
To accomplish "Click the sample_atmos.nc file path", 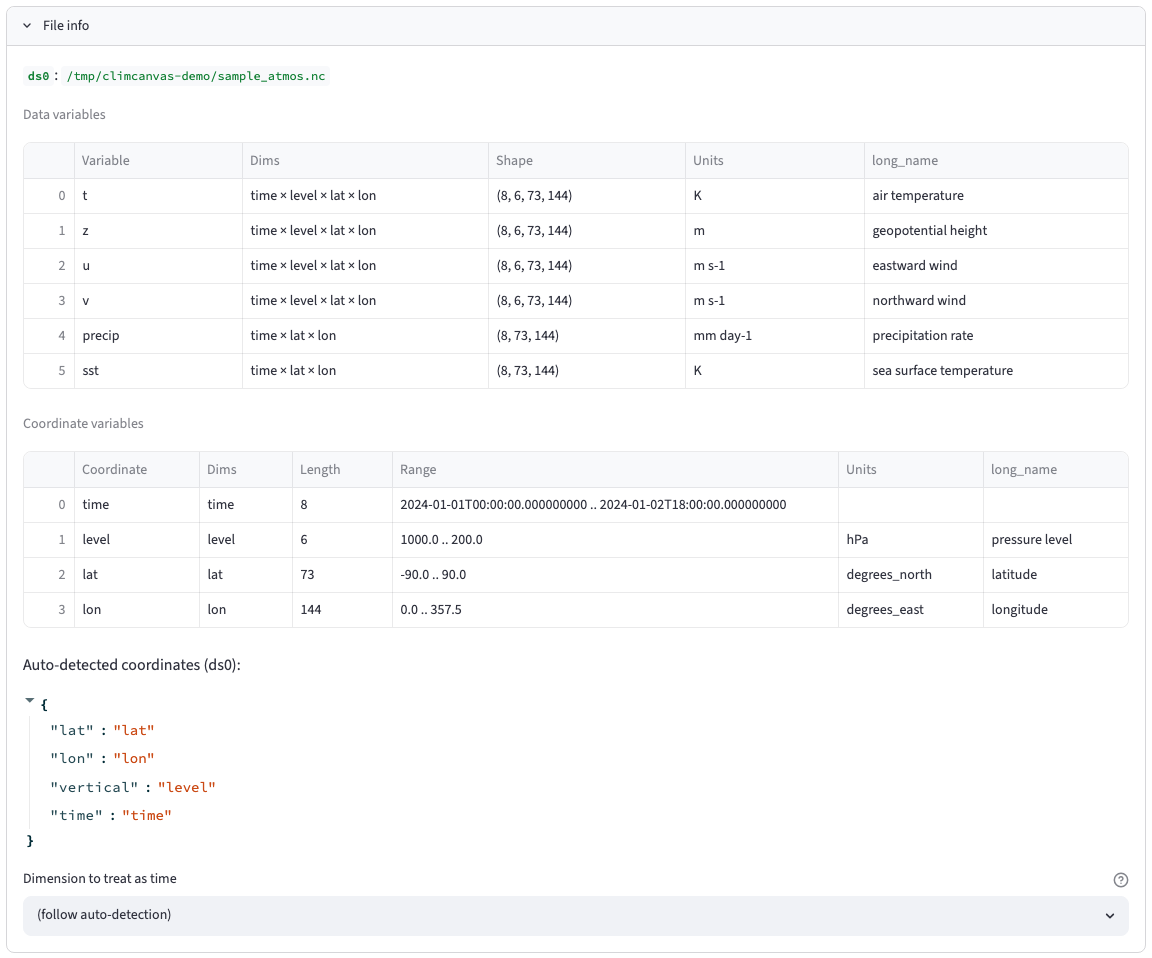I will (x=195, y=76).
